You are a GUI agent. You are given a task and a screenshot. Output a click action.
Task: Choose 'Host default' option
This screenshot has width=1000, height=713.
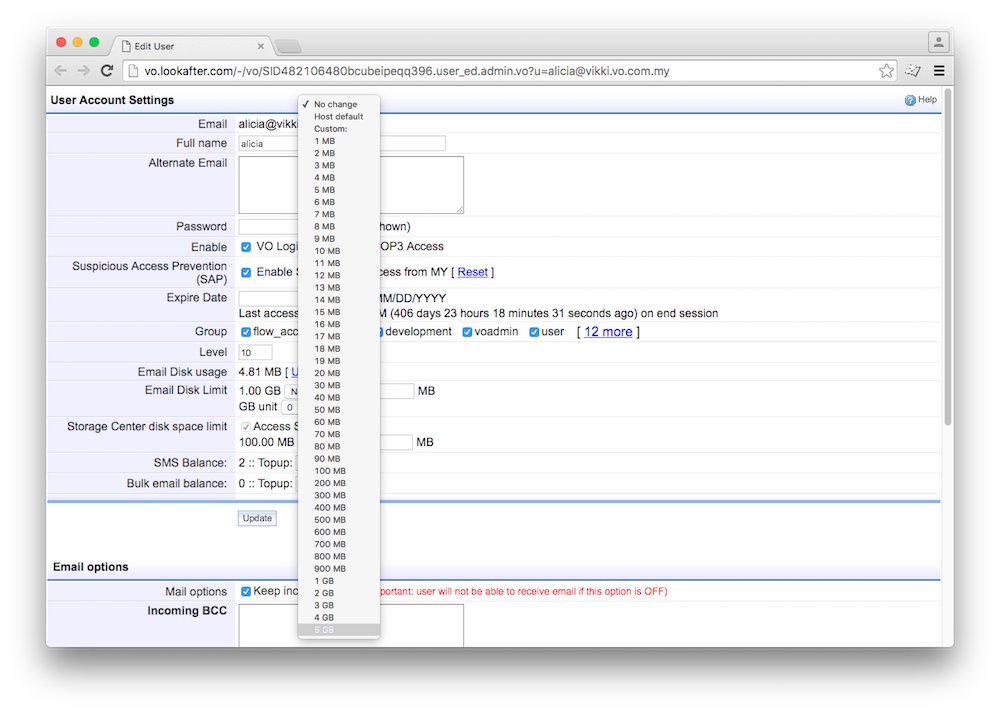click(339, 116)
